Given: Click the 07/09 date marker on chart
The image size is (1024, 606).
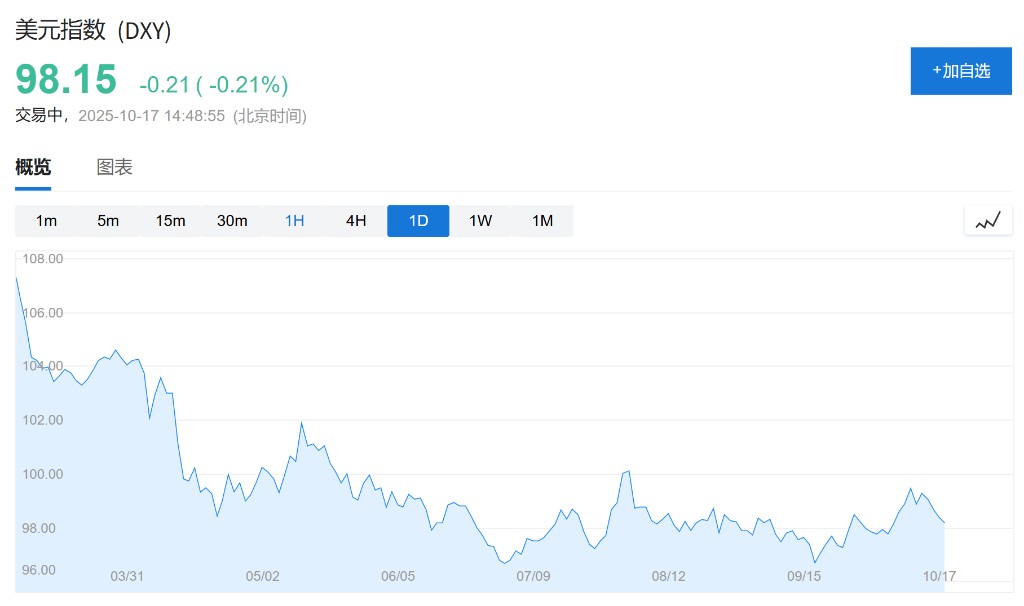Looking at the screenshot, I should (533, 576).
